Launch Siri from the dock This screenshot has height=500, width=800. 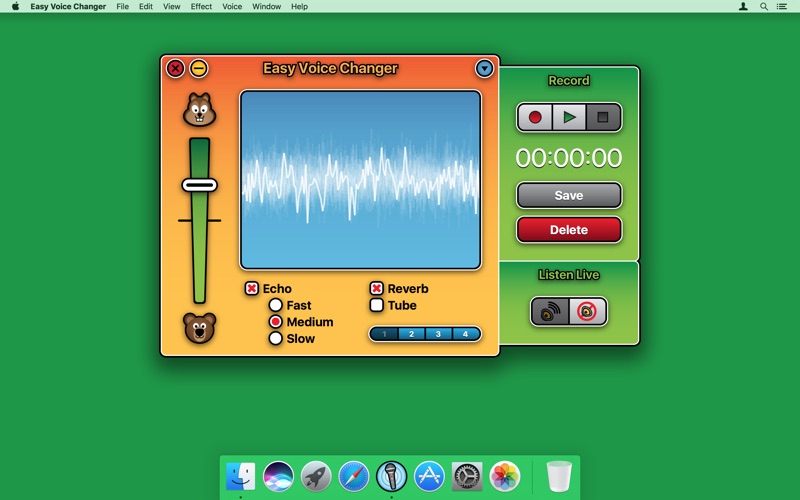tap(278, 477)
